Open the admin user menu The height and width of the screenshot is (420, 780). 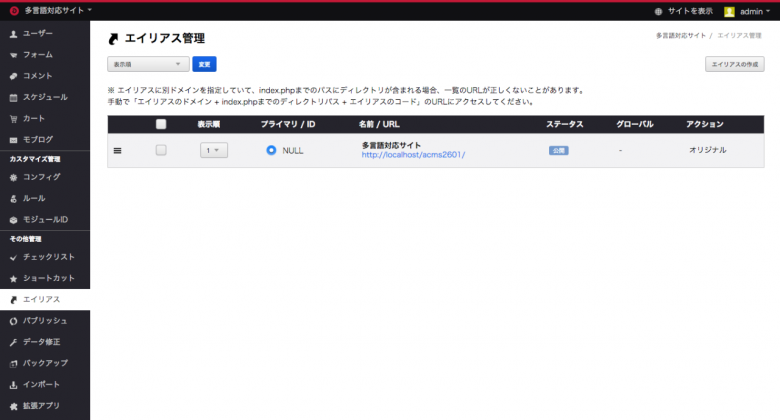[x=744, y=11]
